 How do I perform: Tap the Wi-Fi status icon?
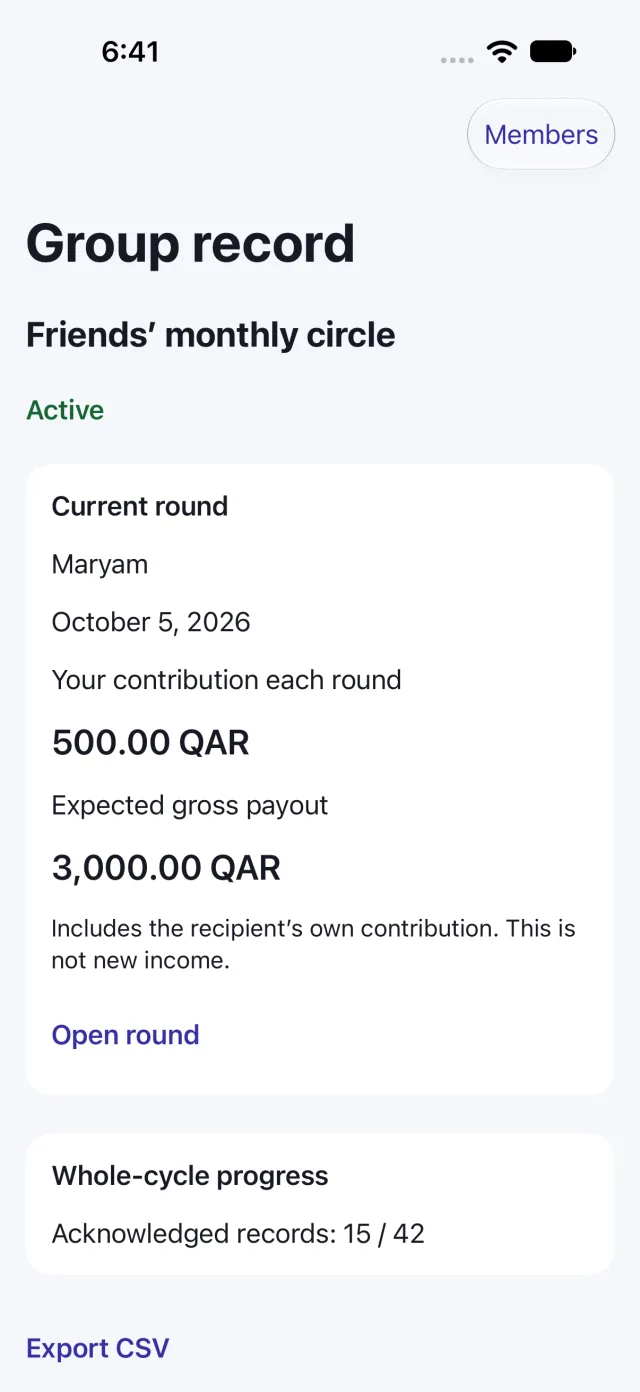coord(502,52)
